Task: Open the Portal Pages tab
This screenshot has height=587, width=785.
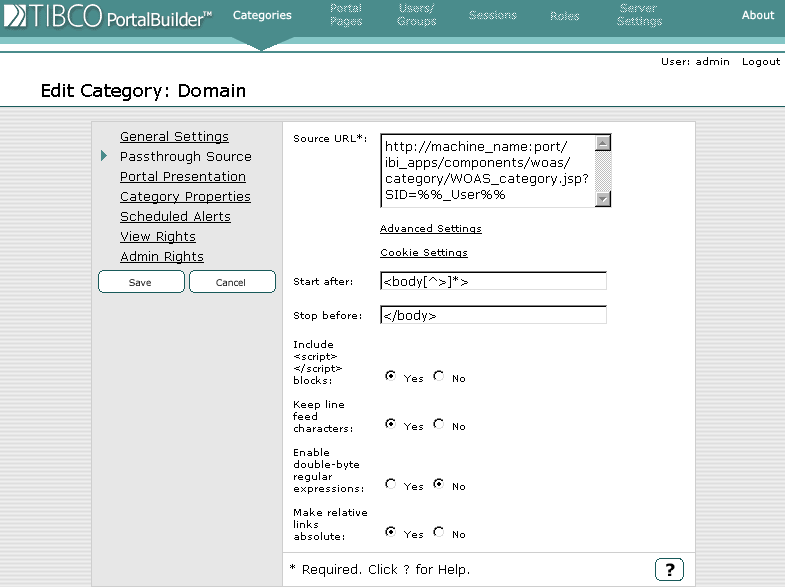Action: click(346, 15)
